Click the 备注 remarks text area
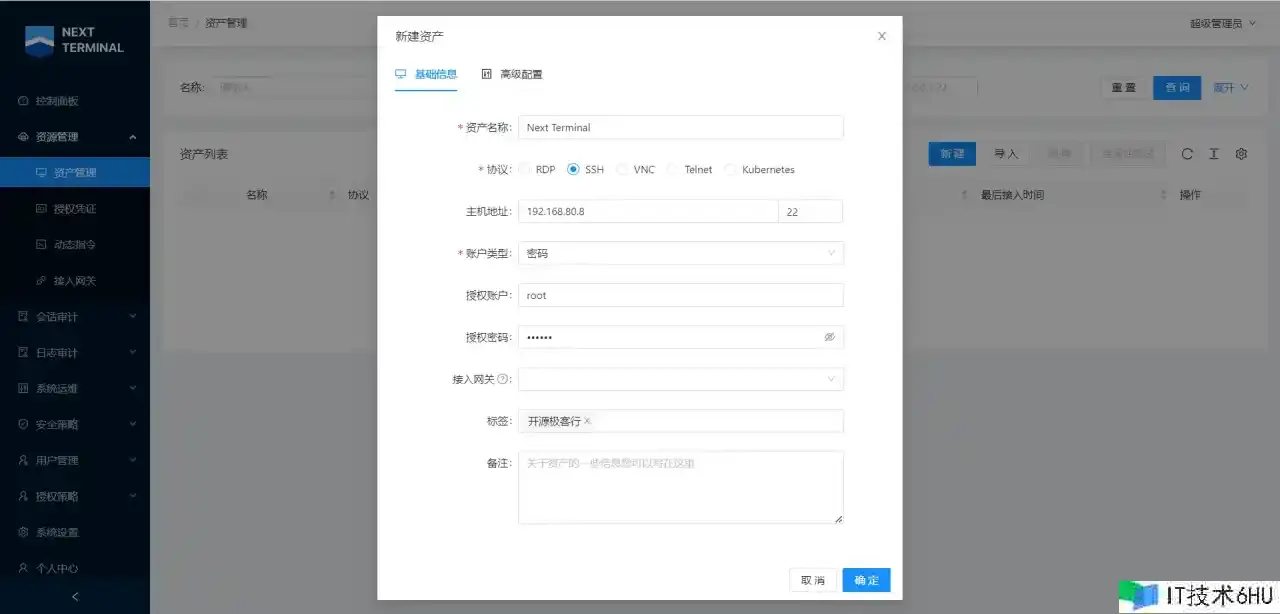Viewport: 1280px width, 614px height. click(x=681, y=487)
